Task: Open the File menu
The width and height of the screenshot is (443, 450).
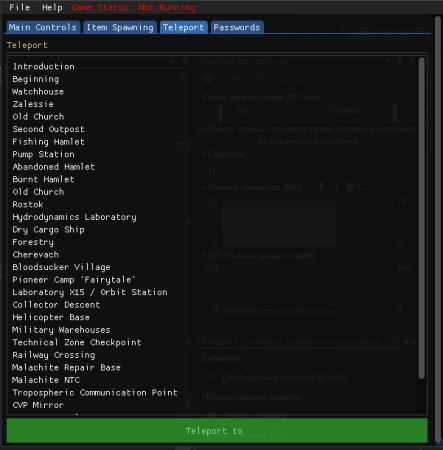Action: pyautogui.click(x=20, y=7)
